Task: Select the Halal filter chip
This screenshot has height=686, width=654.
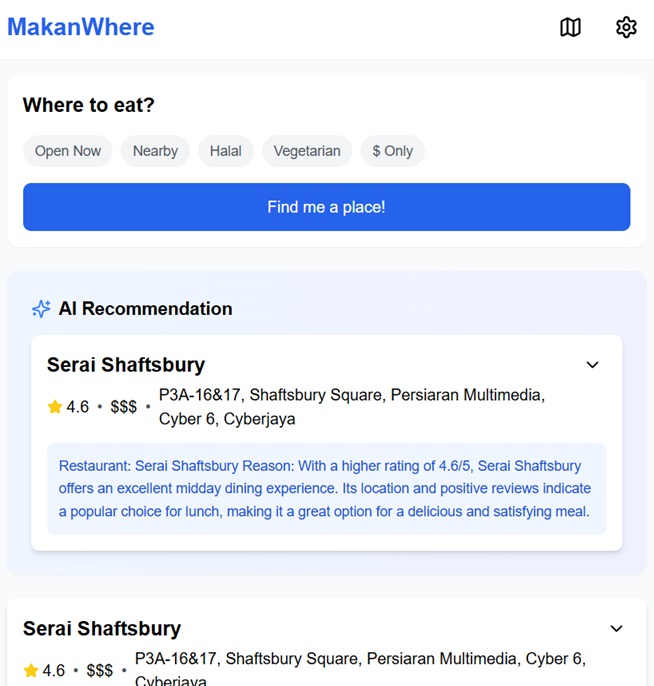Action: (226, 151)
